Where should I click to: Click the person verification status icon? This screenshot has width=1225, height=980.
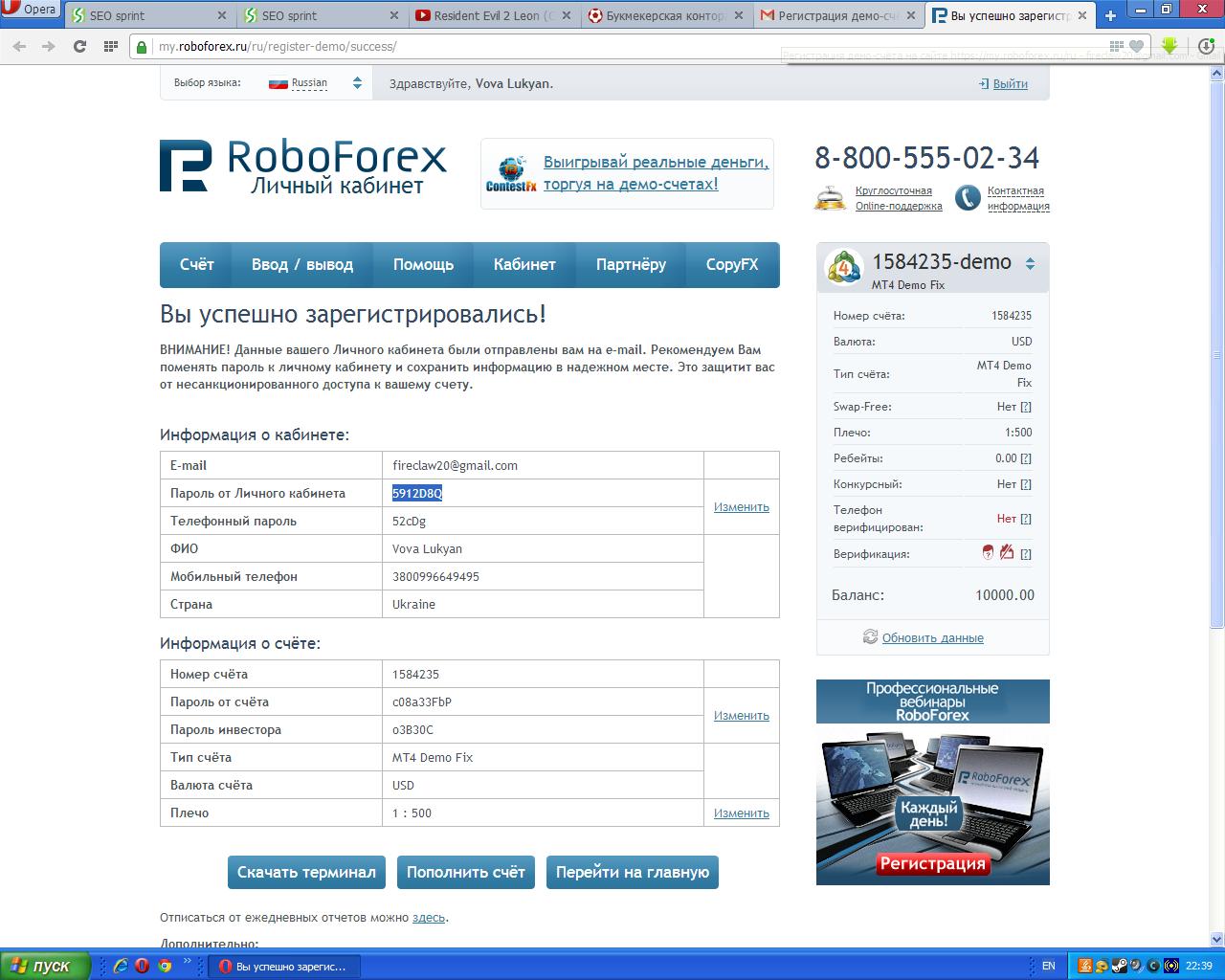pyautogui.click(x=989, y=552)
